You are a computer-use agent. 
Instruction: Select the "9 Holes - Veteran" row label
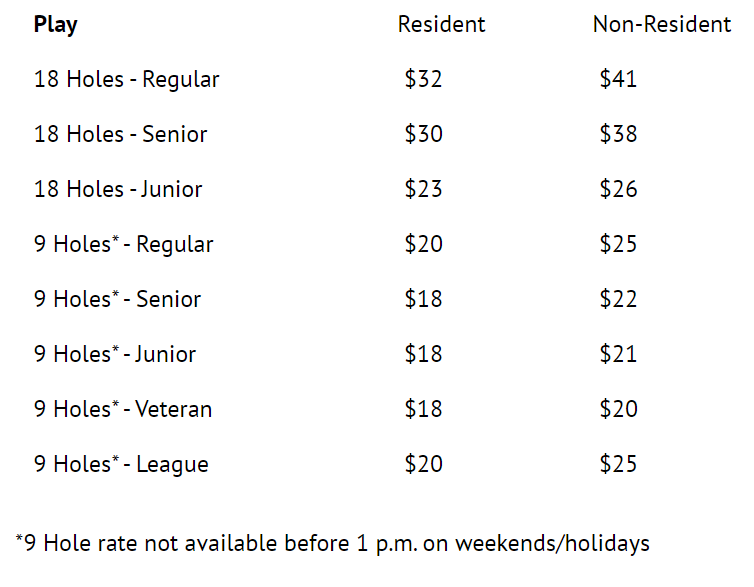click(123, 410)
